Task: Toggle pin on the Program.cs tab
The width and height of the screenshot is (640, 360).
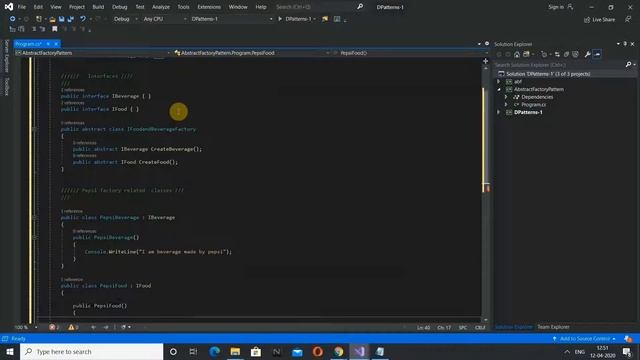Action: (48, 44)
